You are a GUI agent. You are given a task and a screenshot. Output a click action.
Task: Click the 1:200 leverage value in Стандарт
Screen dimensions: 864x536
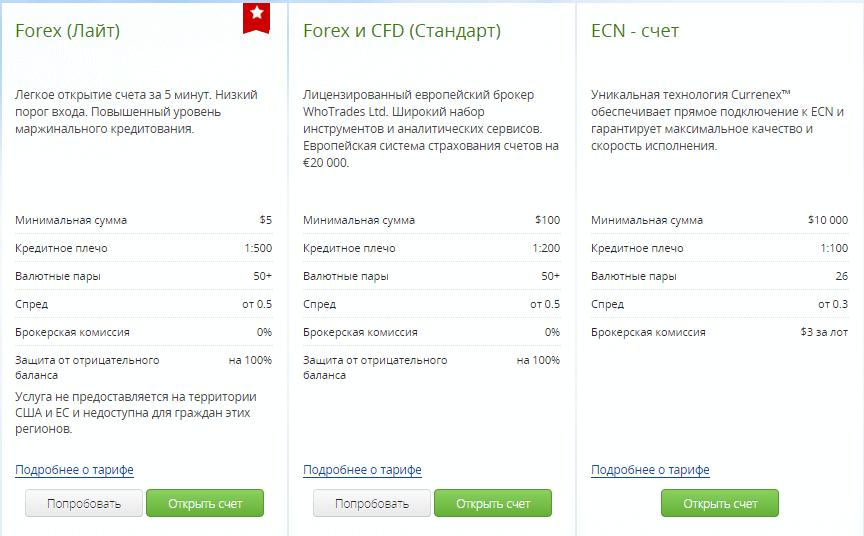tap(546, 248)
